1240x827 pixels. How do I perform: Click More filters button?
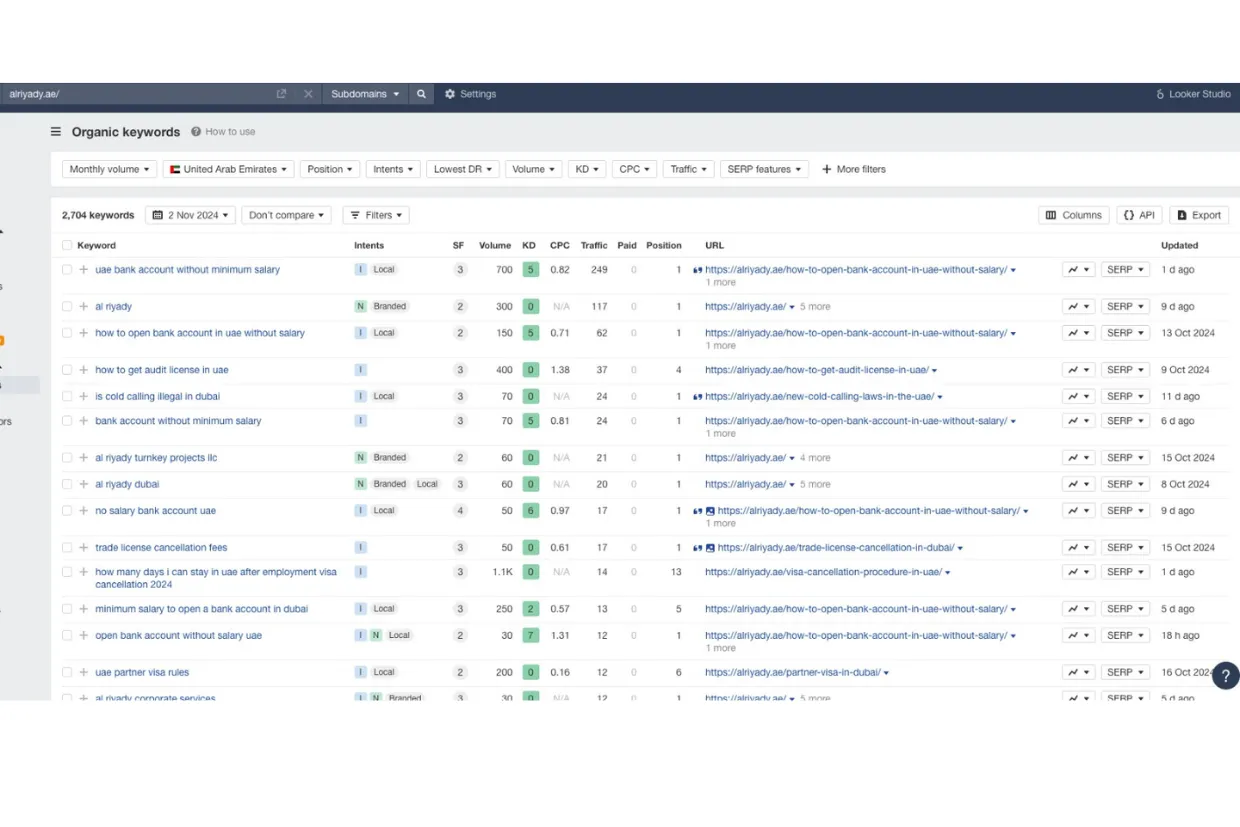[854, 170]
